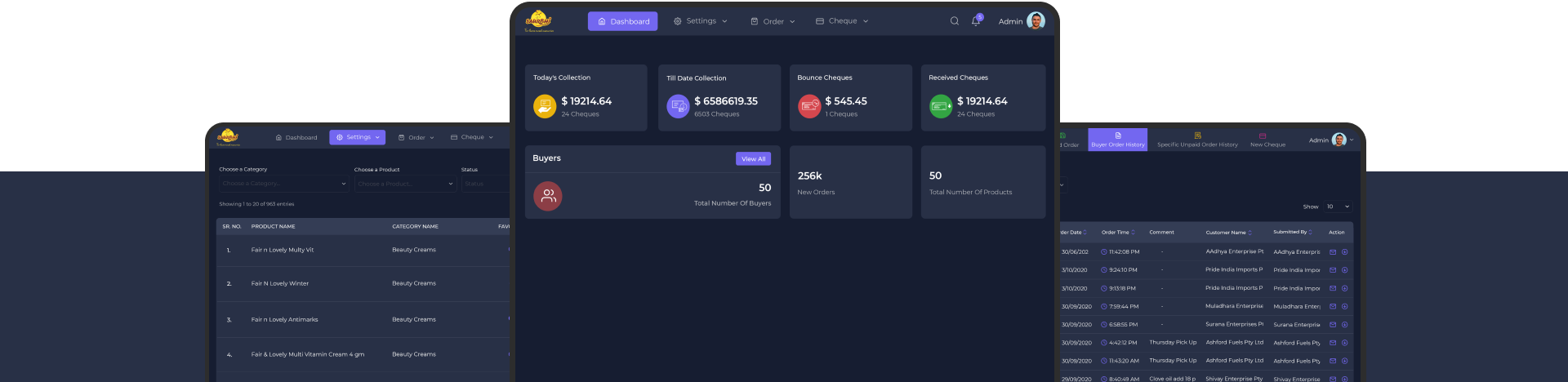Click the PRODUCT NAME column header

tap(273, 226)
